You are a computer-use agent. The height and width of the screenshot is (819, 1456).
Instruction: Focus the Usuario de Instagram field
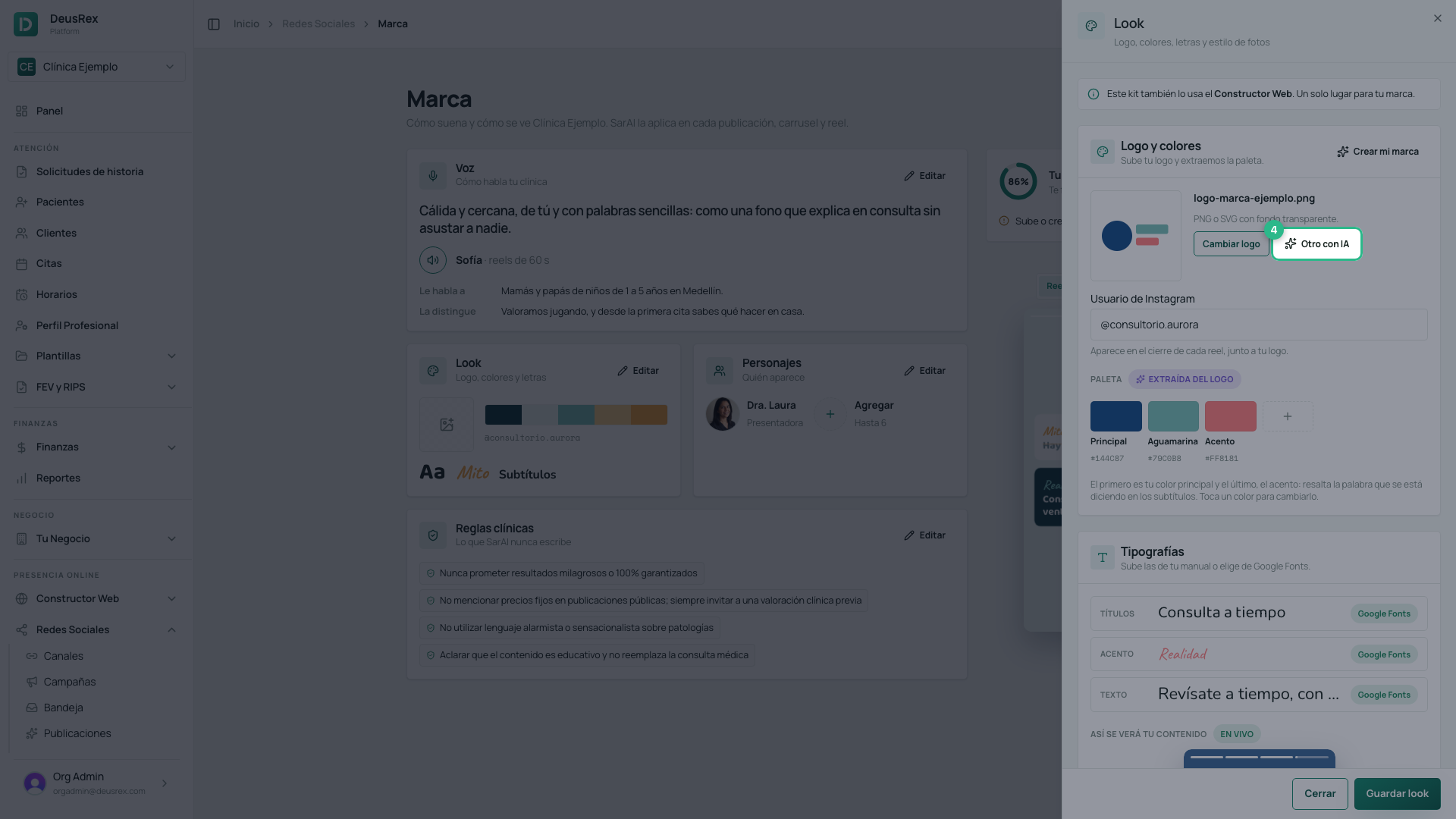click(1259, 325)
